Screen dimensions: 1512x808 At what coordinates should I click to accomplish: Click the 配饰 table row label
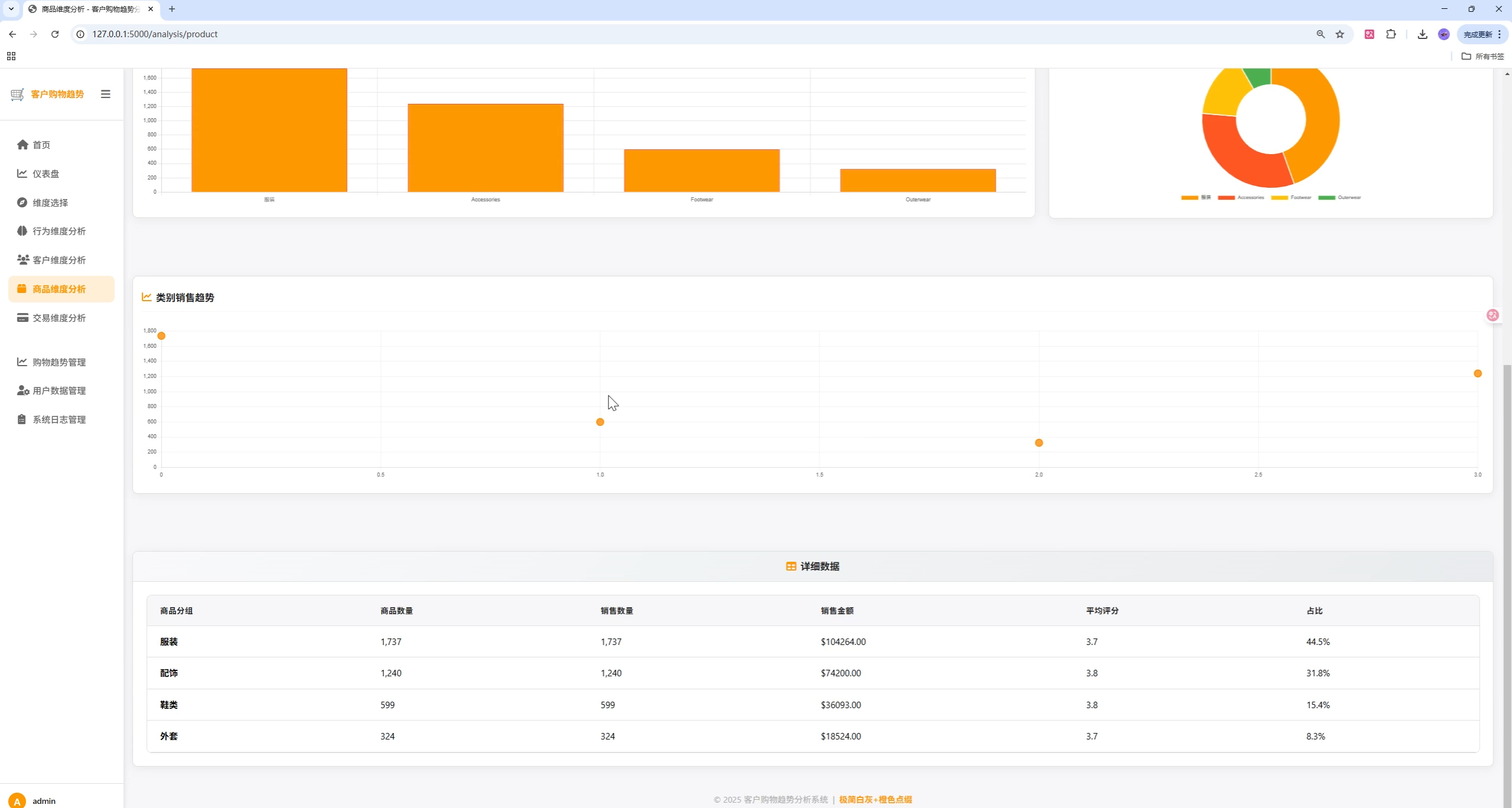(x=169, y=673)
